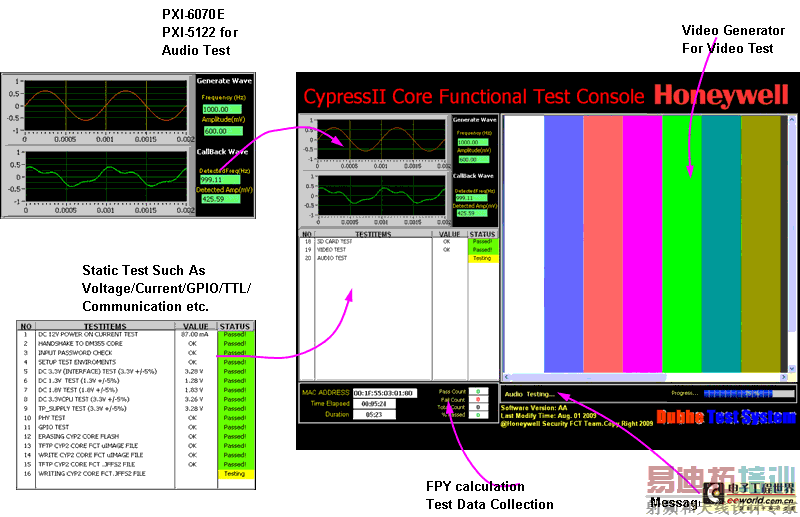This screenshot has height=517, width=800.
Task: Click Detected Amp 425.59 in the enlarged wave panel
Action: point(220,199)
